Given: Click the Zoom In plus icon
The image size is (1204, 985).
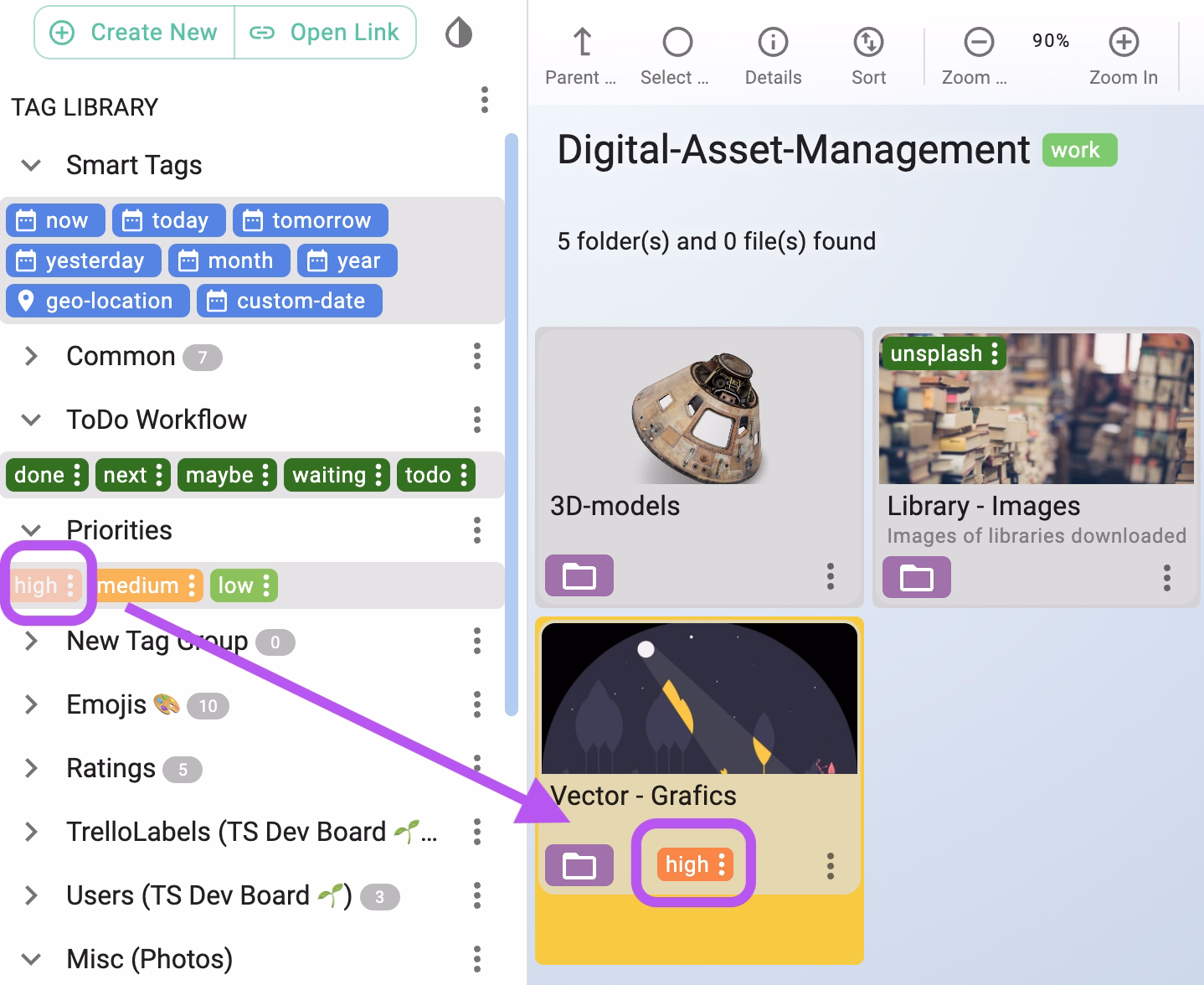Looking at the screenshot, I should 1123,40.
